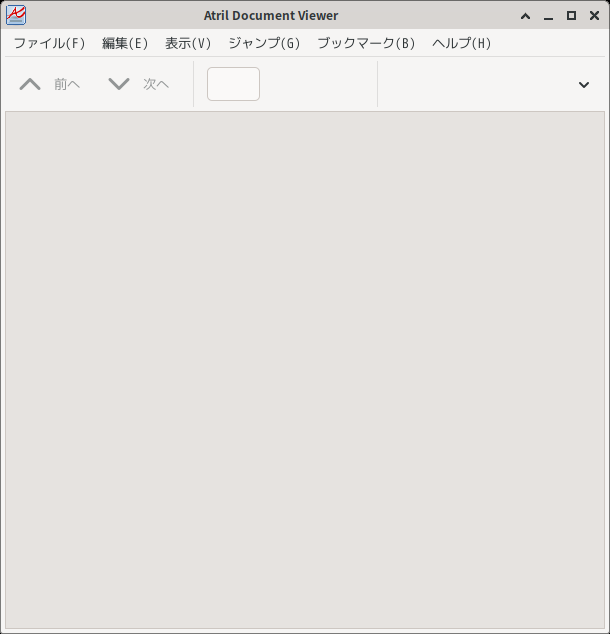Open the ヘルプ(H) menu
Image resolution: width=610 pixels, height=634 pixels.
coord(461,43)
